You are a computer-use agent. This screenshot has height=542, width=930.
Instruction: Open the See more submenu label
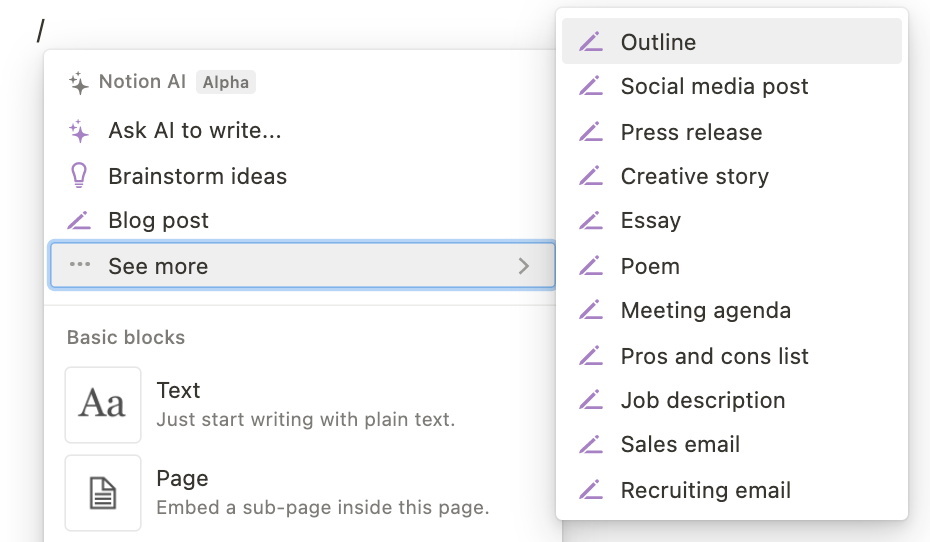pos(158,266)
